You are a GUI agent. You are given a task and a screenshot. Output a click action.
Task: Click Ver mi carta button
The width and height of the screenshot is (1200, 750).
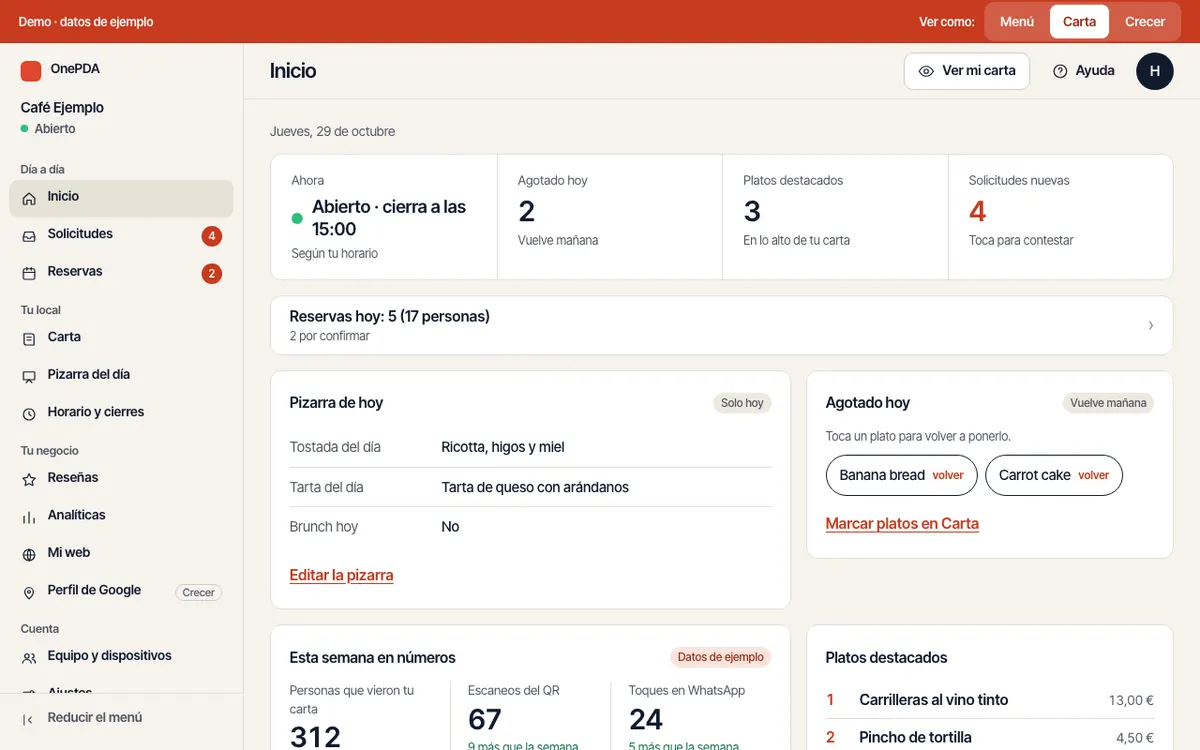[967, 71]
